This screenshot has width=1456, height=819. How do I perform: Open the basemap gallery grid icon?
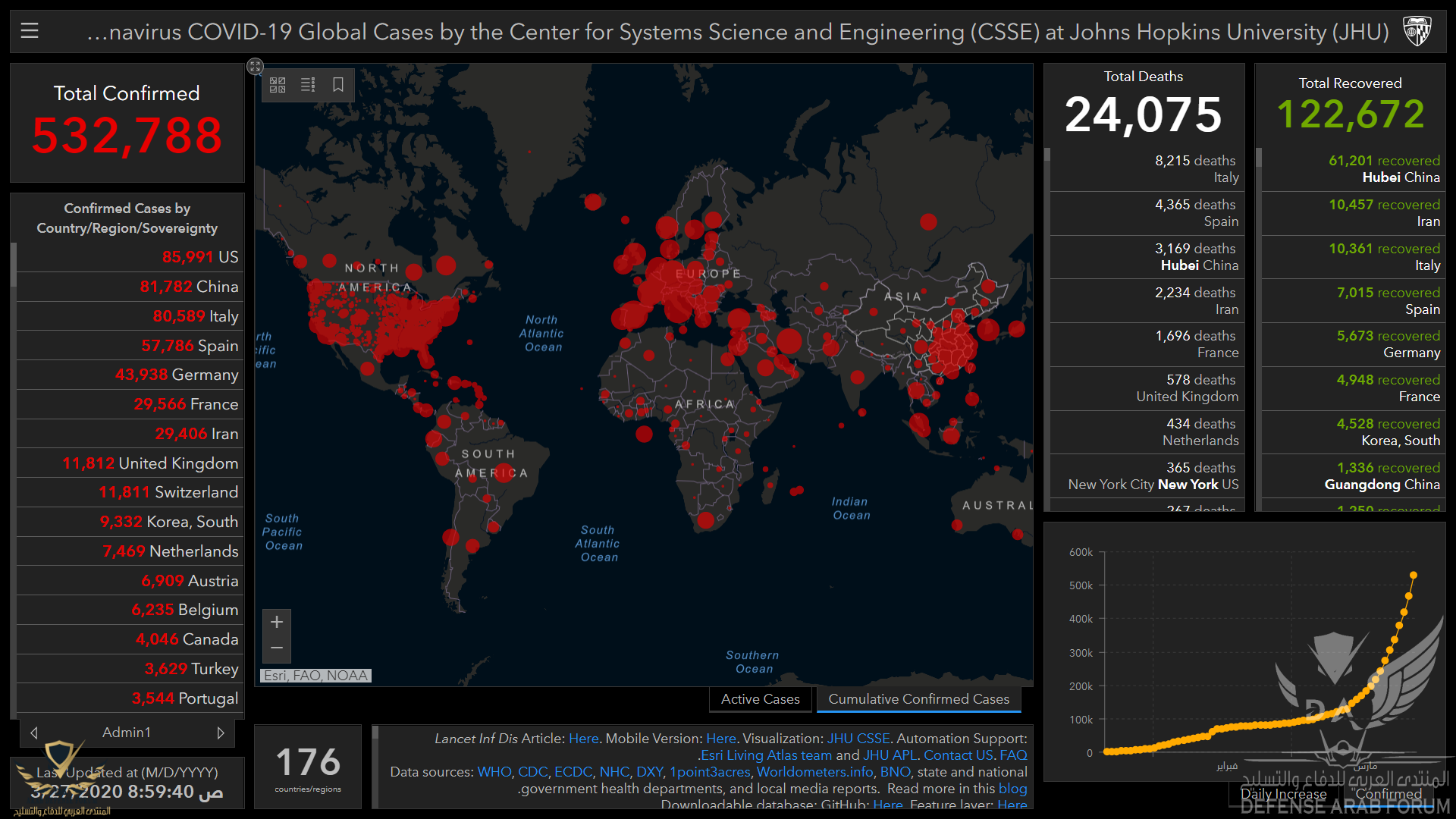[x=278, y=85]
